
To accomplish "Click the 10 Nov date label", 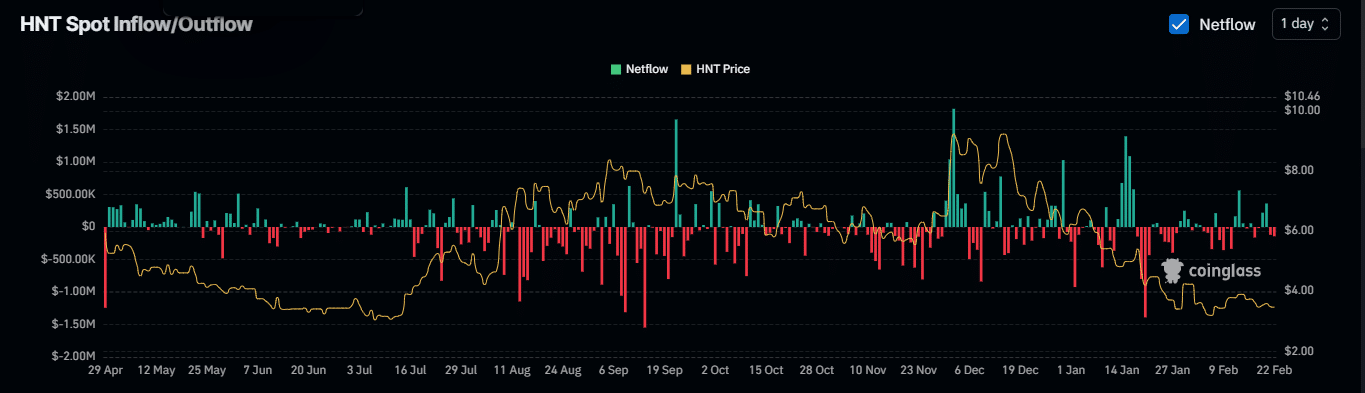I will [868, 370].
